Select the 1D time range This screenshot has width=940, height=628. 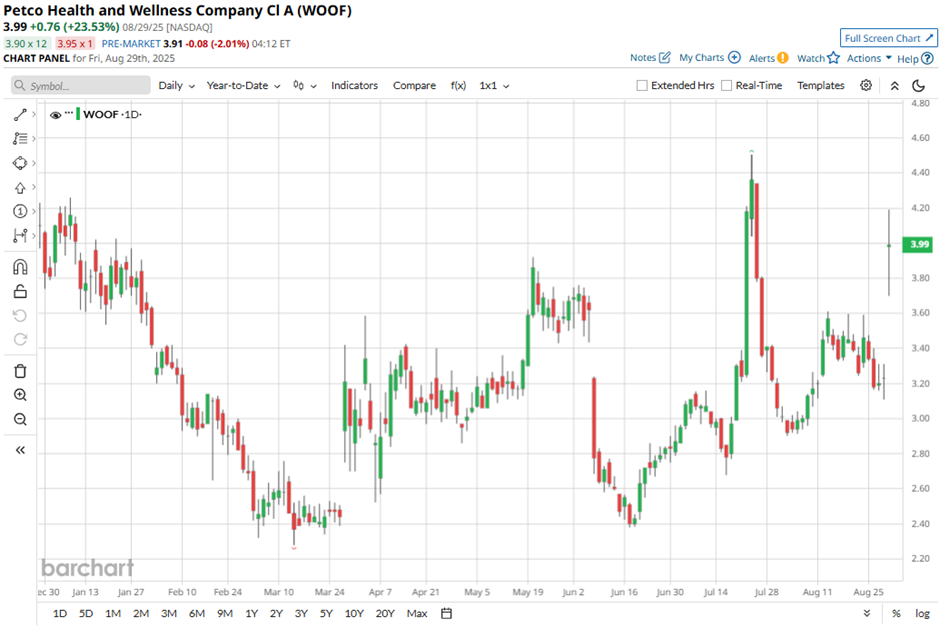point(60,614)
